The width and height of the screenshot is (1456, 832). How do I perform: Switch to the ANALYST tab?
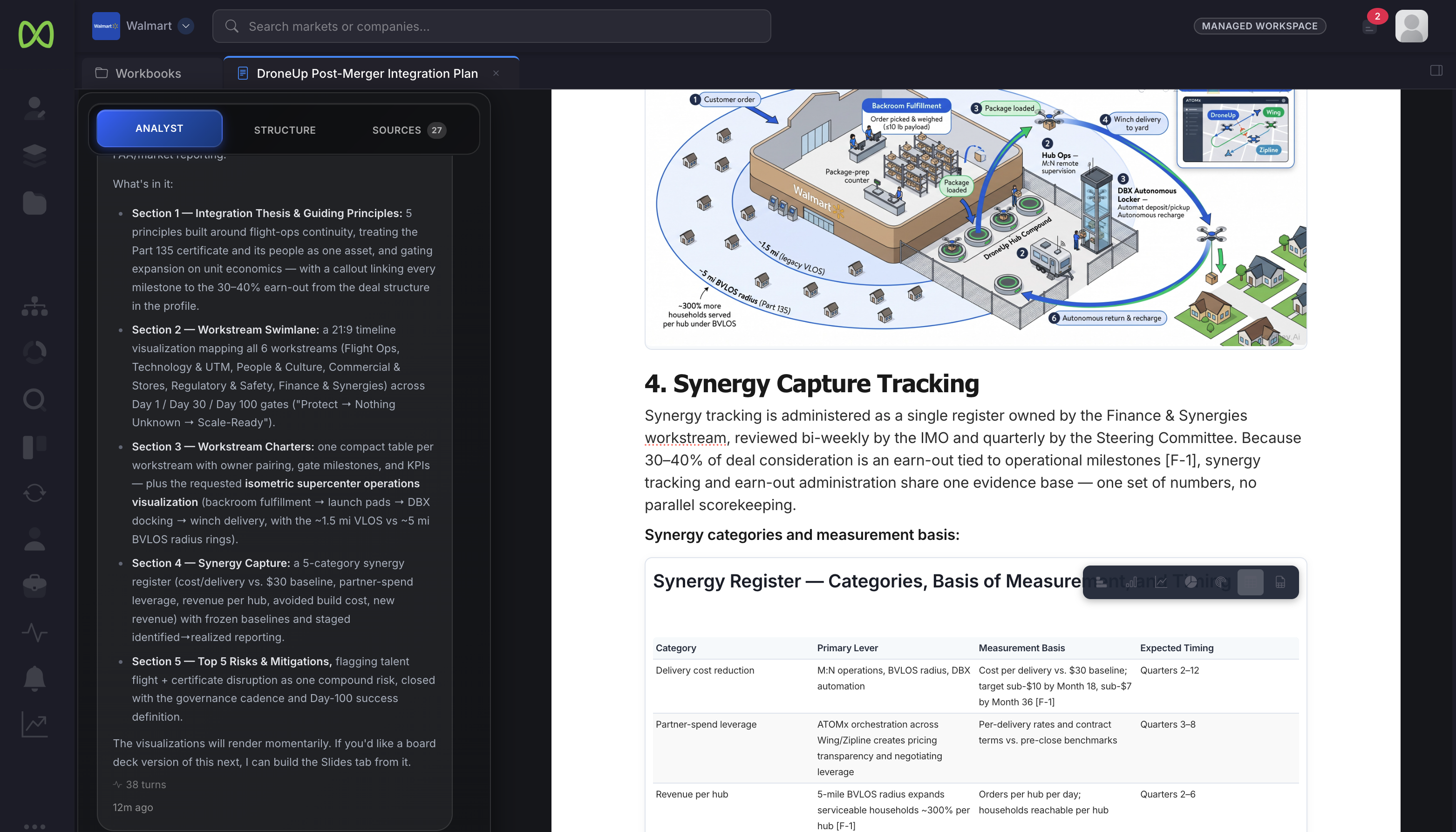[159, 129]
